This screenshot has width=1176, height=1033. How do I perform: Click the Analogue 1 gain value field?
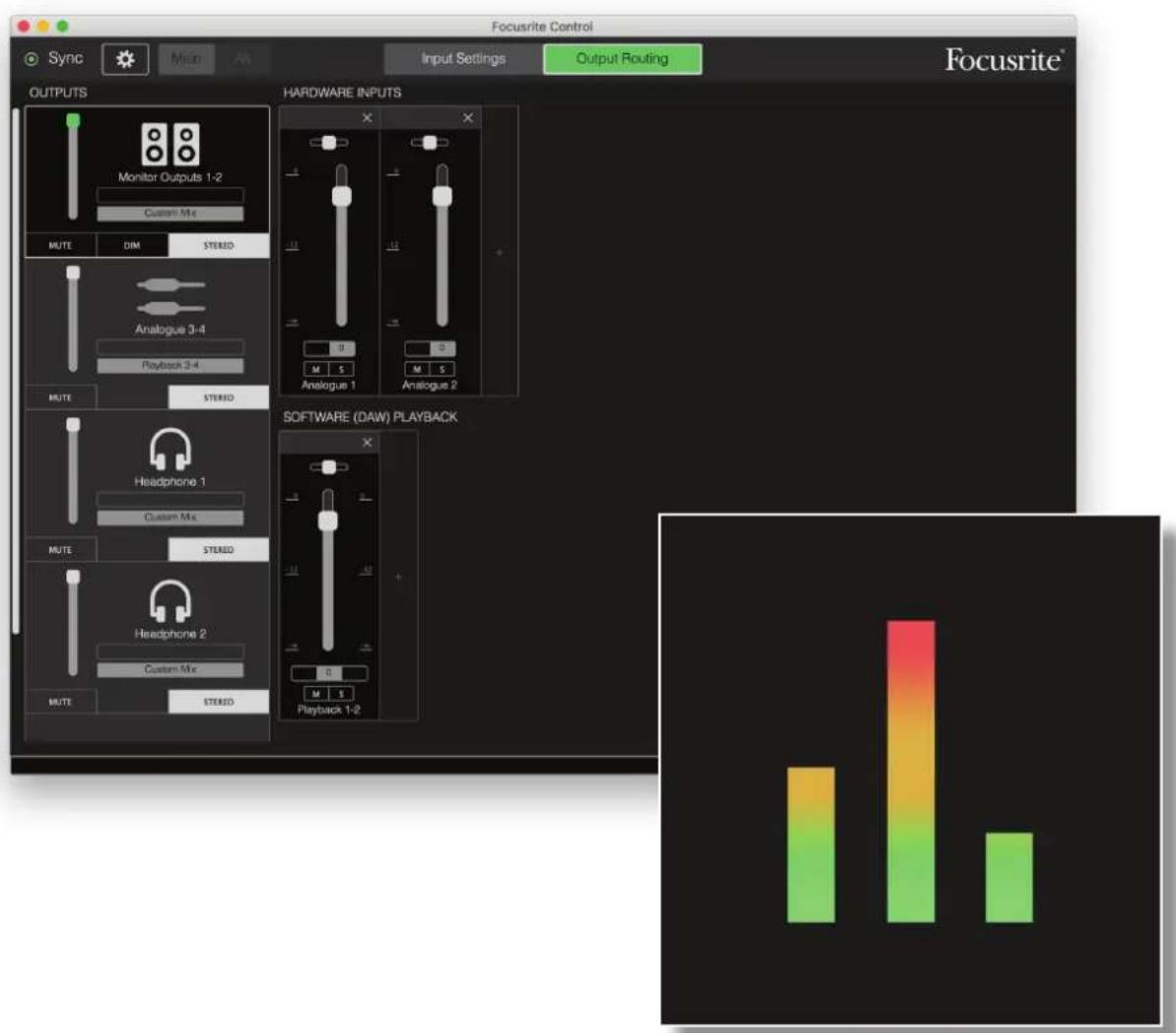coord(329,348)
